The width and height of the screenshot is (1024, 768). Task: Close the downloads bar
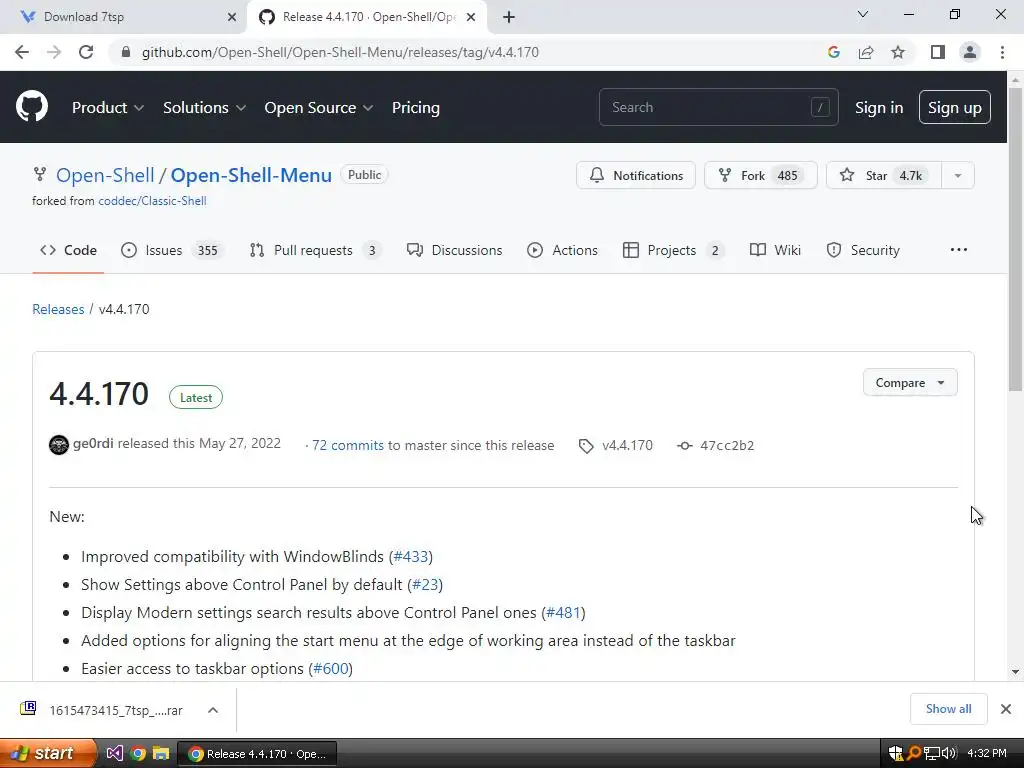click(1006, 709)
